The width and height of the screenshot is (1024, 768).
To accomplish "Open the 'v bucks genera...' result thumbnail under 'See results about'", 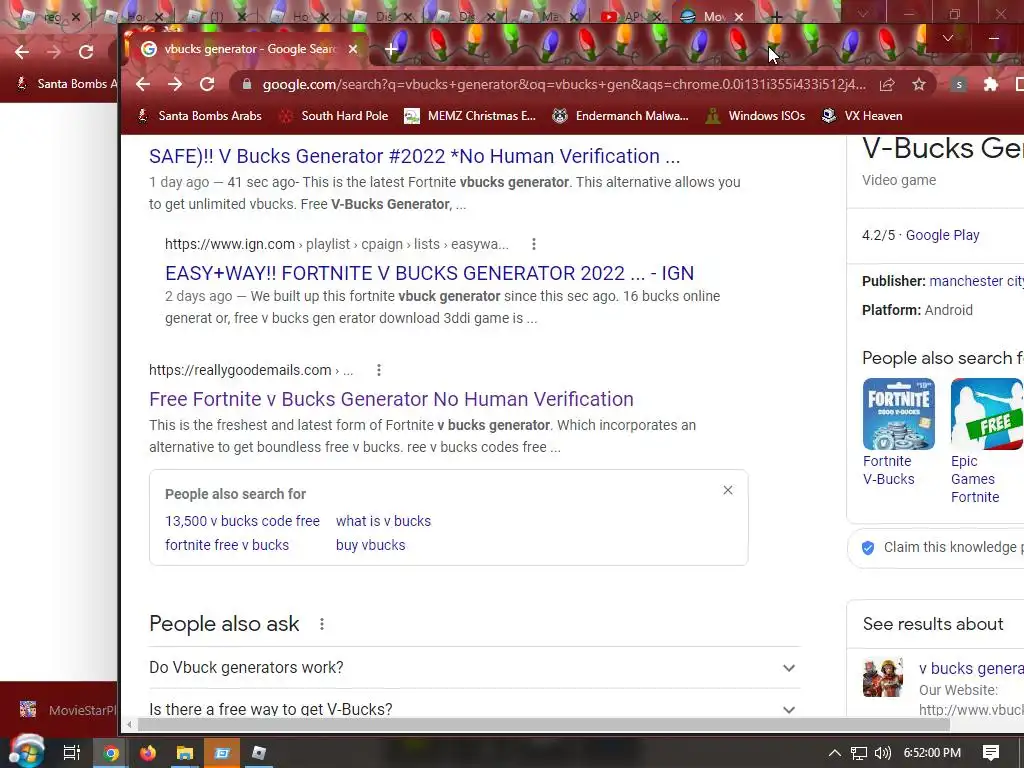I will [x=883, y=677].
